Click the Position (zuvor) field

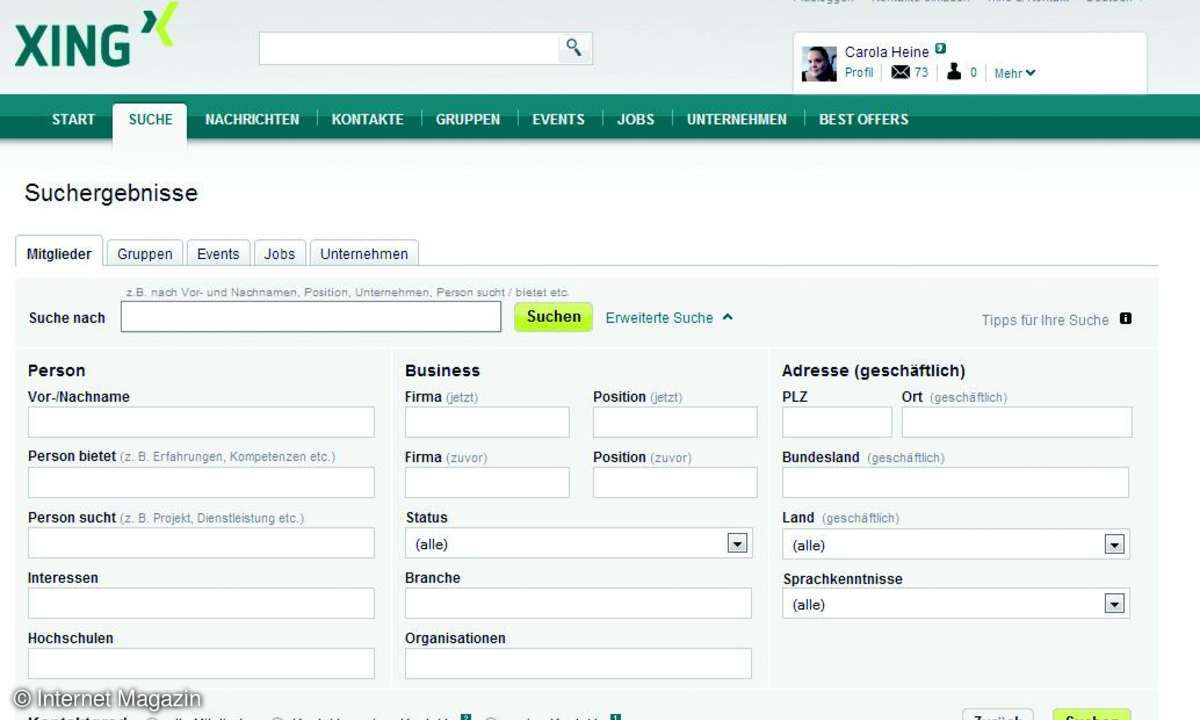point(675,482)
